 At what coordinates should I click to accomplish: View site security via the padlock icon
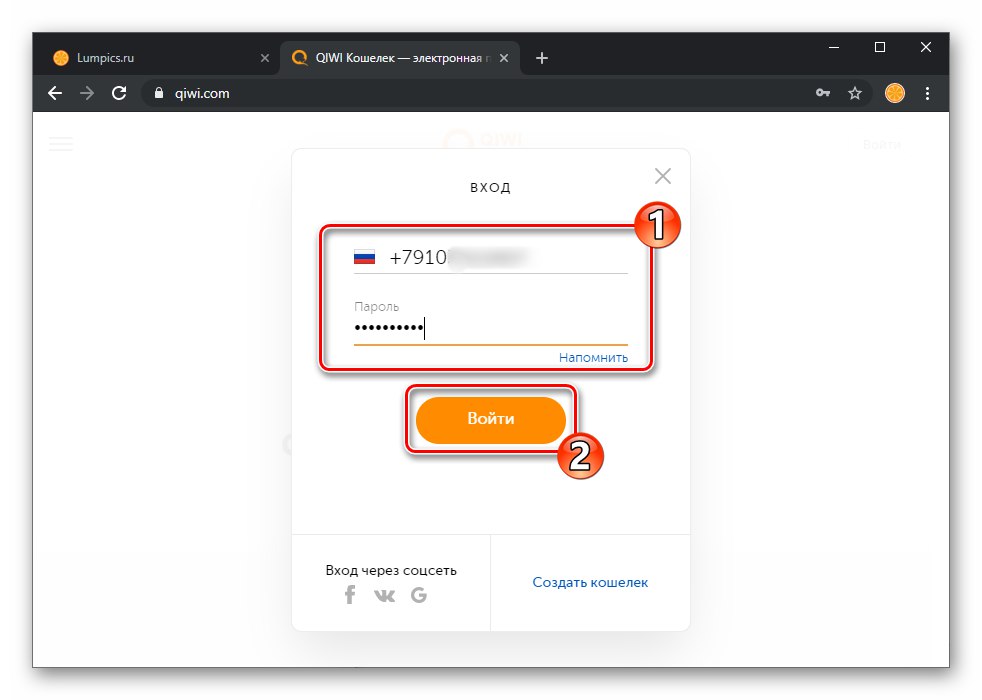(157, 93)
